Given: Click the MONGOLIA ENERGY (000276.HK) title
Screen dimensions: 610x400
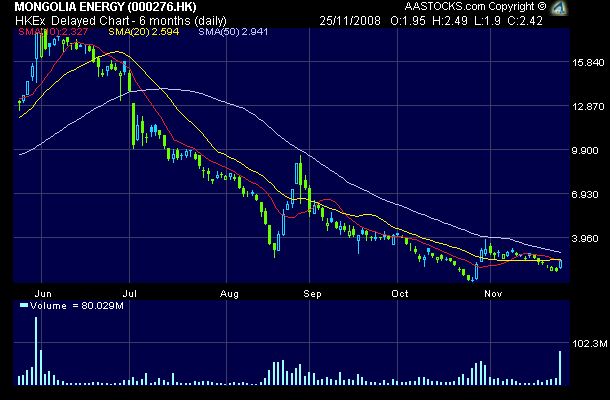Looking at the screenshot, I should click(x=105, y=7).
